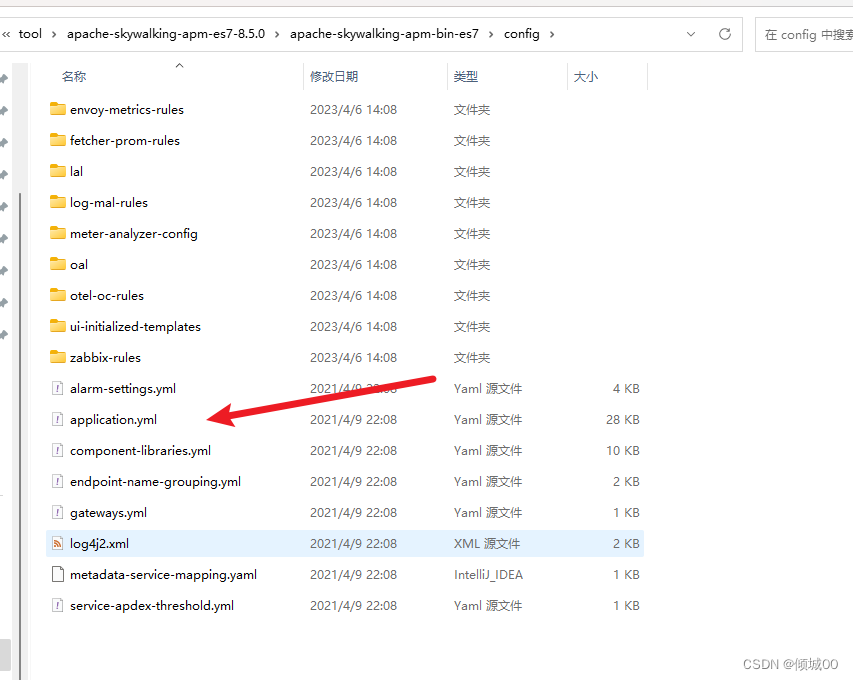Click the modified date of lal folder
Viewport: 853px width, 680px height.
pyautogui.click(x=353, y=171)
